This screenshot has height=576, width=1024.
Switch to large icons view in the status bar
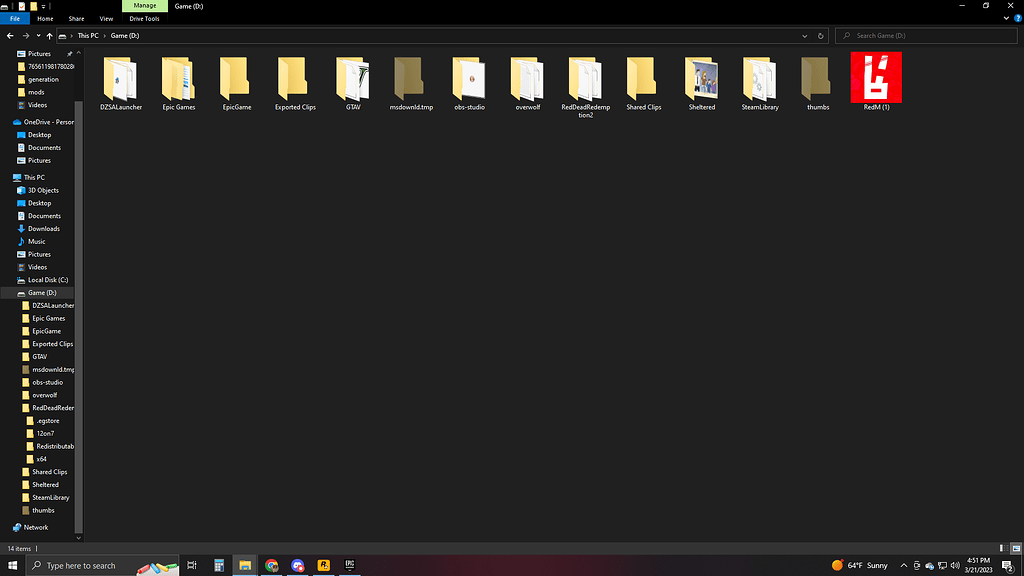click(1016, 549)
